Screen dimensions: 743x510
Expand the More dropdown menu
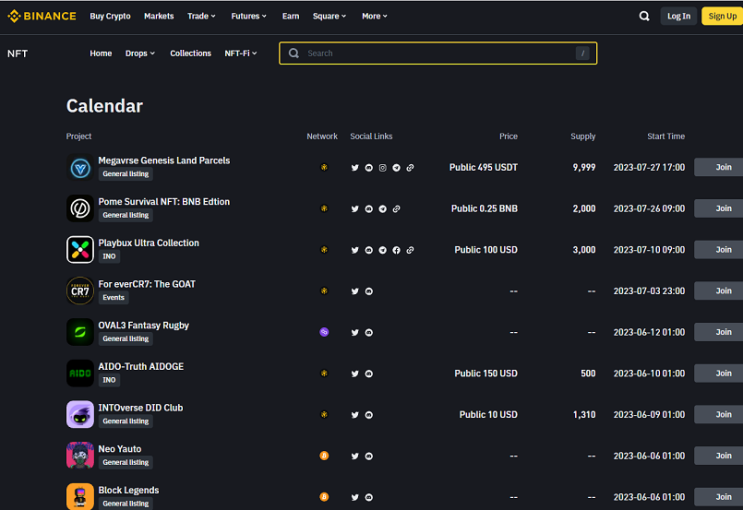click(374, 16)
